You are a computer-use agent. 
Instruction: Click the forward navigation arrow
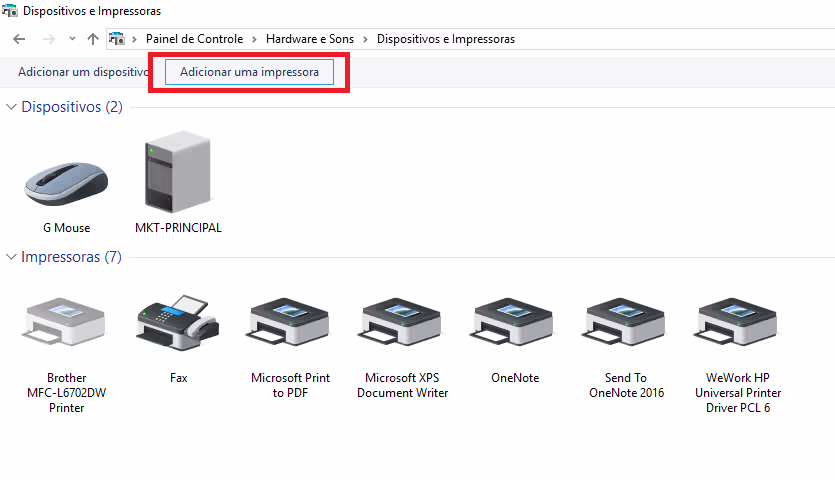coord(48,39)
